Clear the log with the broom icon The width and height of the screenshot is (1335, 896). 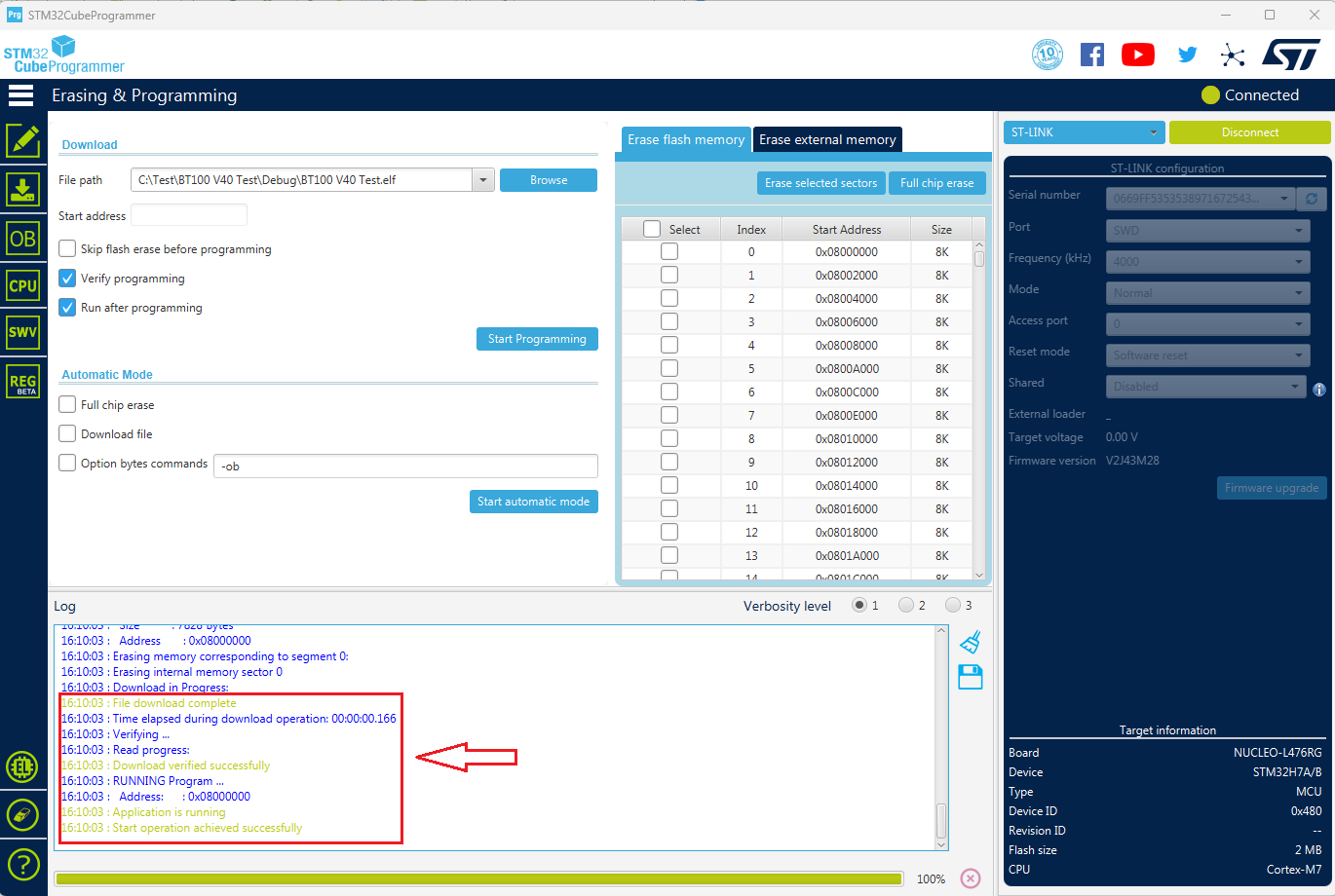click(x=969, y=640)
